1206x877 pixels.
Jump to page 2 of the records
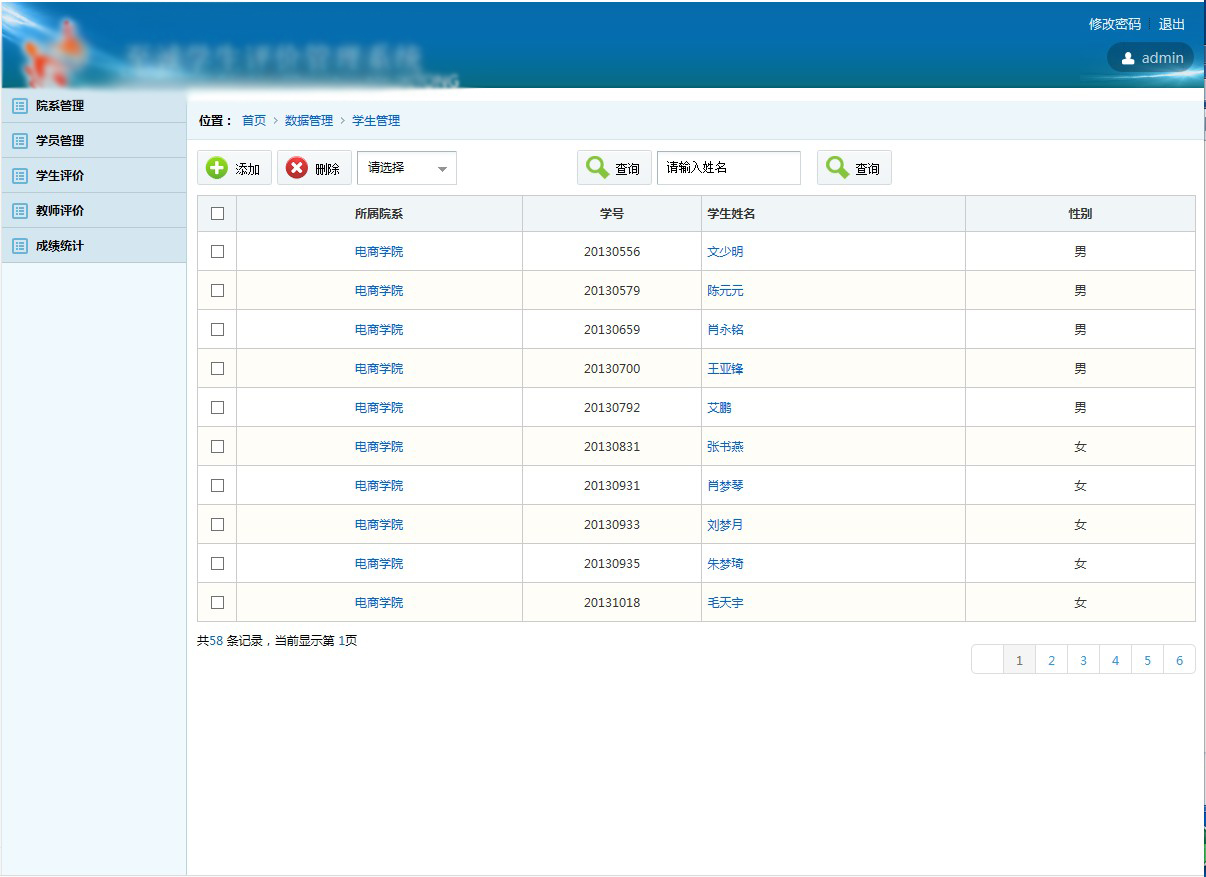coord(1051,660)
